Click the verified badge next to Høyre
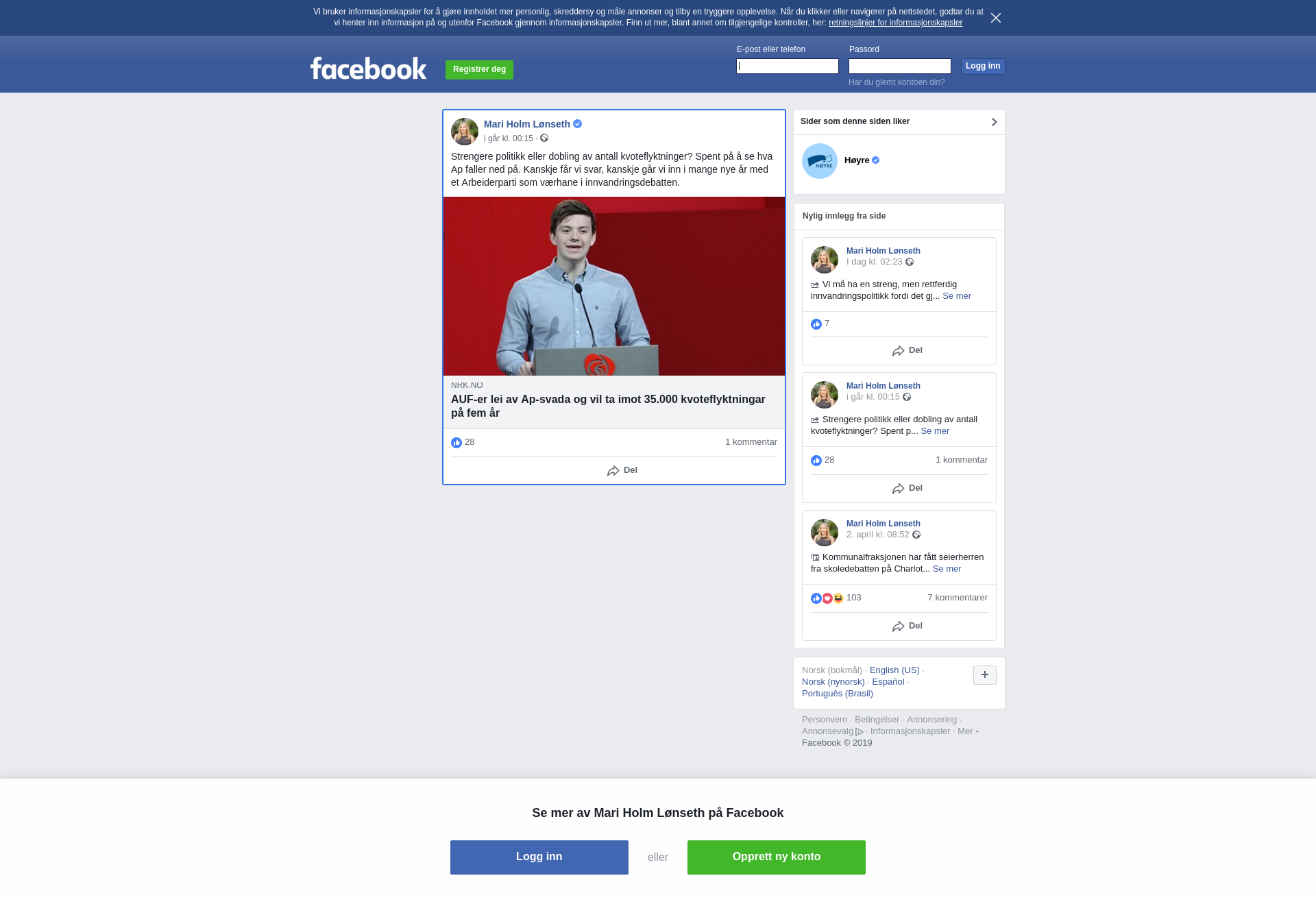This screenshot has width=1316, height=902. pyautogui.click(x=875, y=160)
